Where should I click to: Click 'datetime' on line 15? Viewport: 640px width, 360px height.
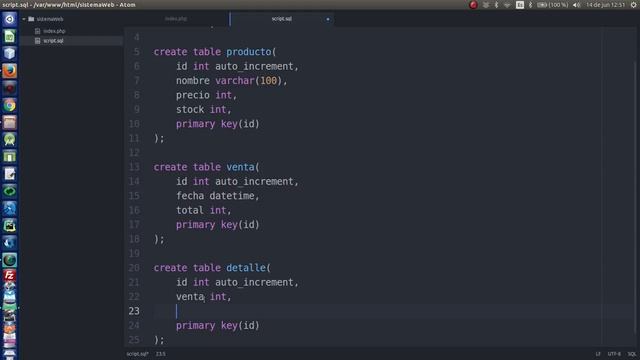tap(232, 196)
